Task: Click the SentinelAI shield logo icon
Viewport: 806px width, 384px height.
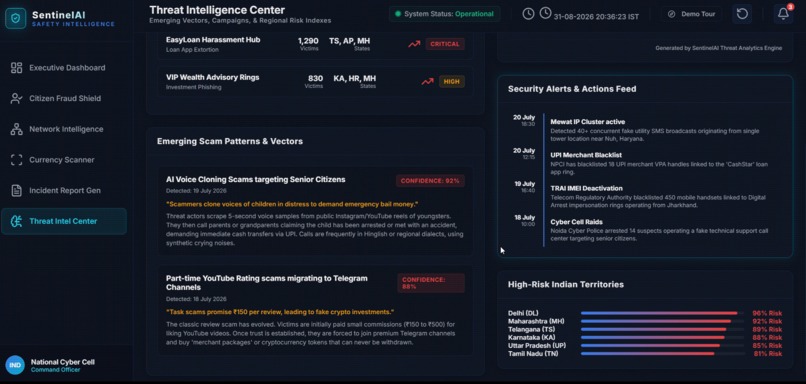Action: point(15,19)
